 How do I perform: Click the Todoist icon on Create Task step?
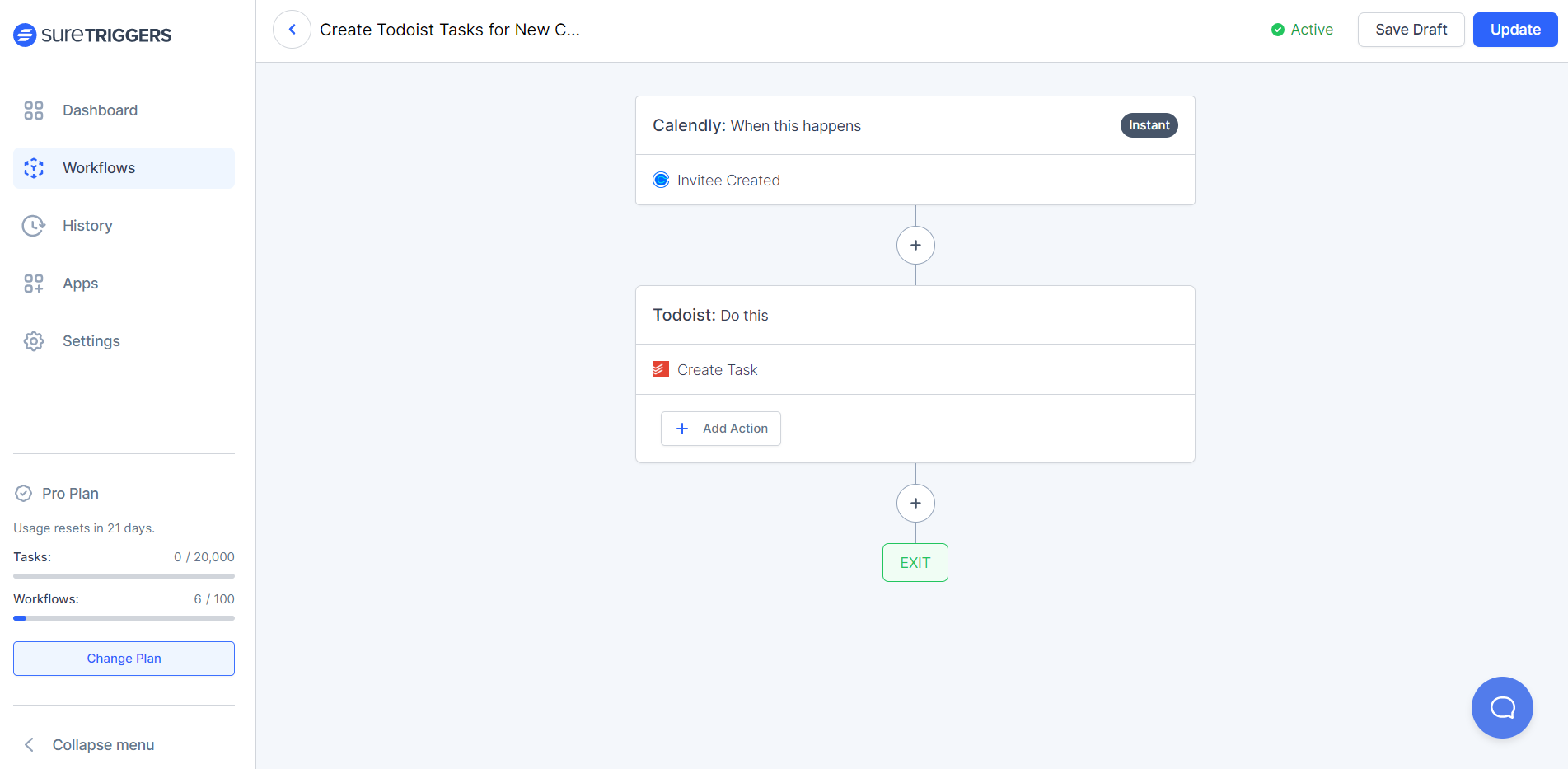point(660,369)
